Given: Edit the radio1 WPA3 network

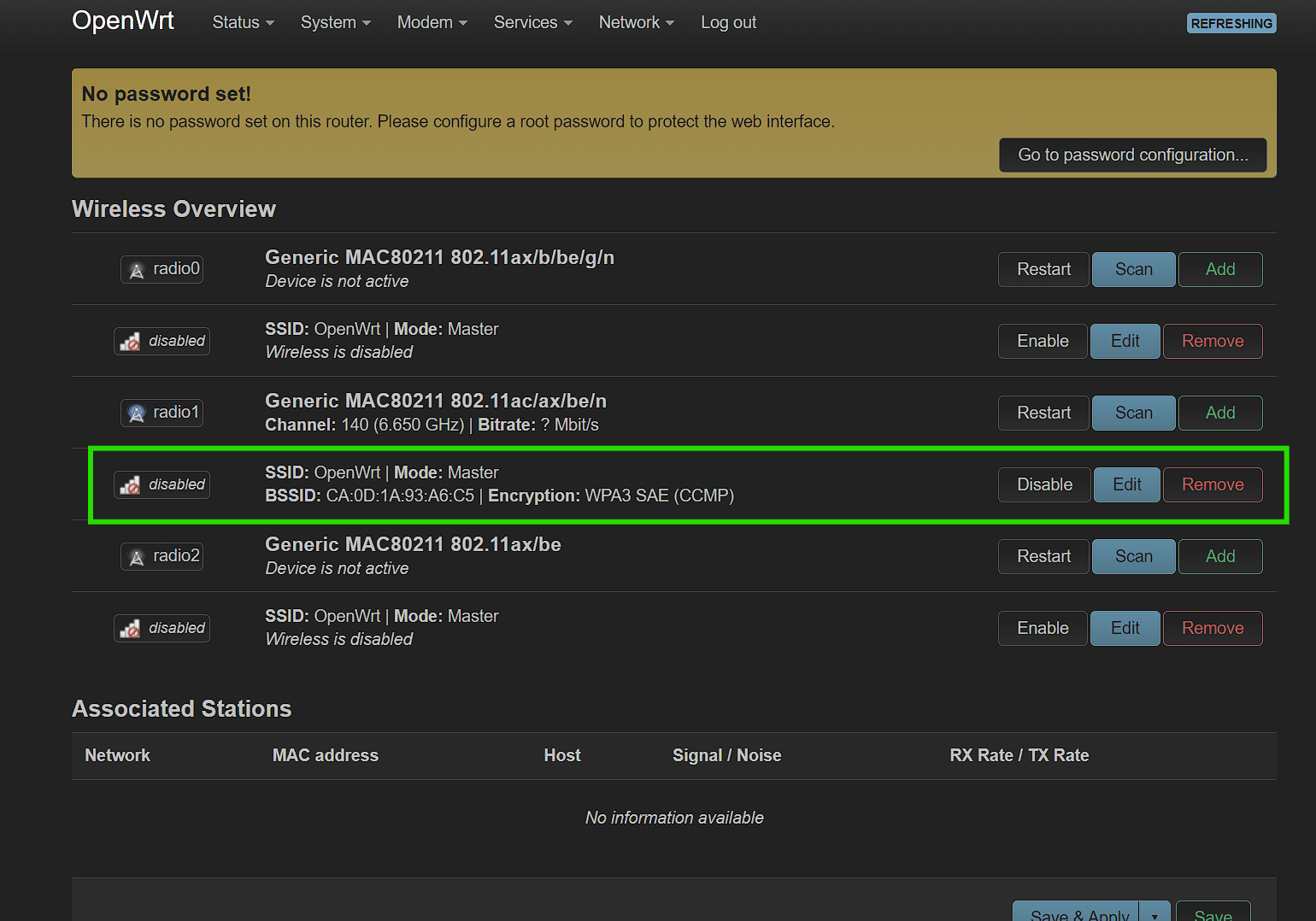Looking at the screenshot, I should (x=1126, y=484).
